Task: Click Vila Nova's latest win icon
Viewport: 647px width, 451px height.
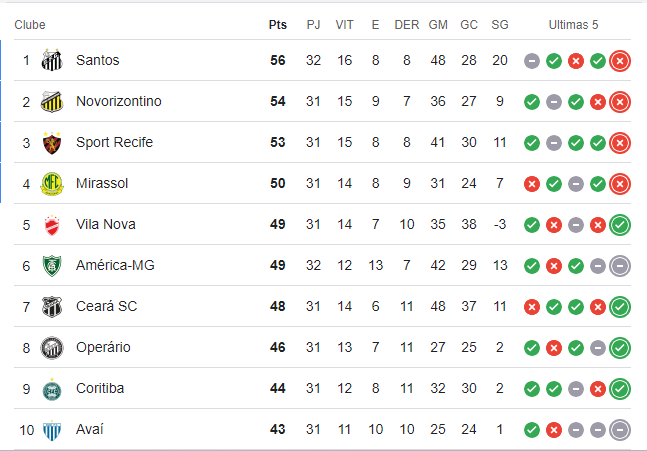Action: 620,225
